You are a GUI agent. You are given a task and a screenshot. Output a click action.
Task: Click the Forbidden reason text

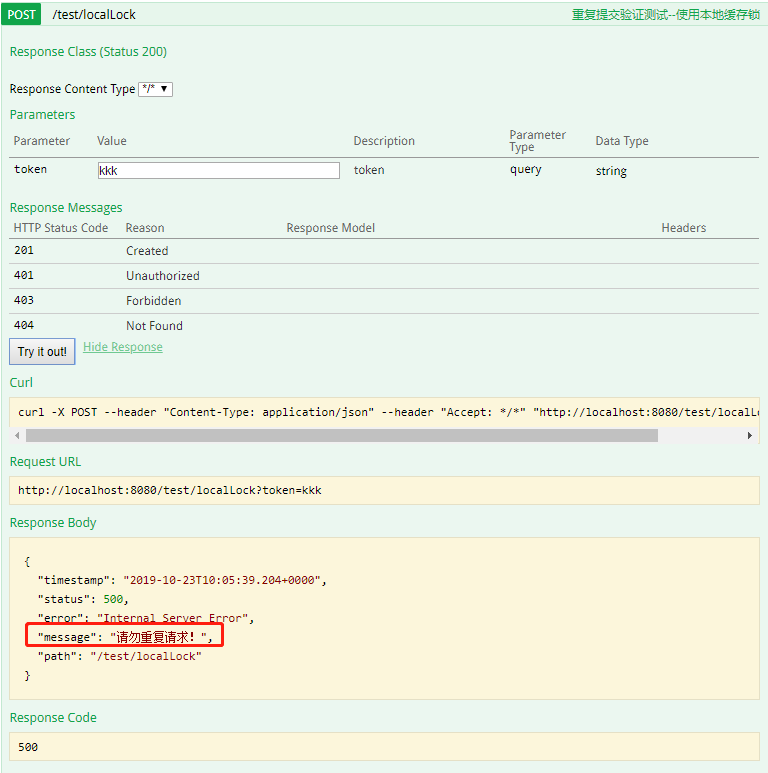coord(153,301)
